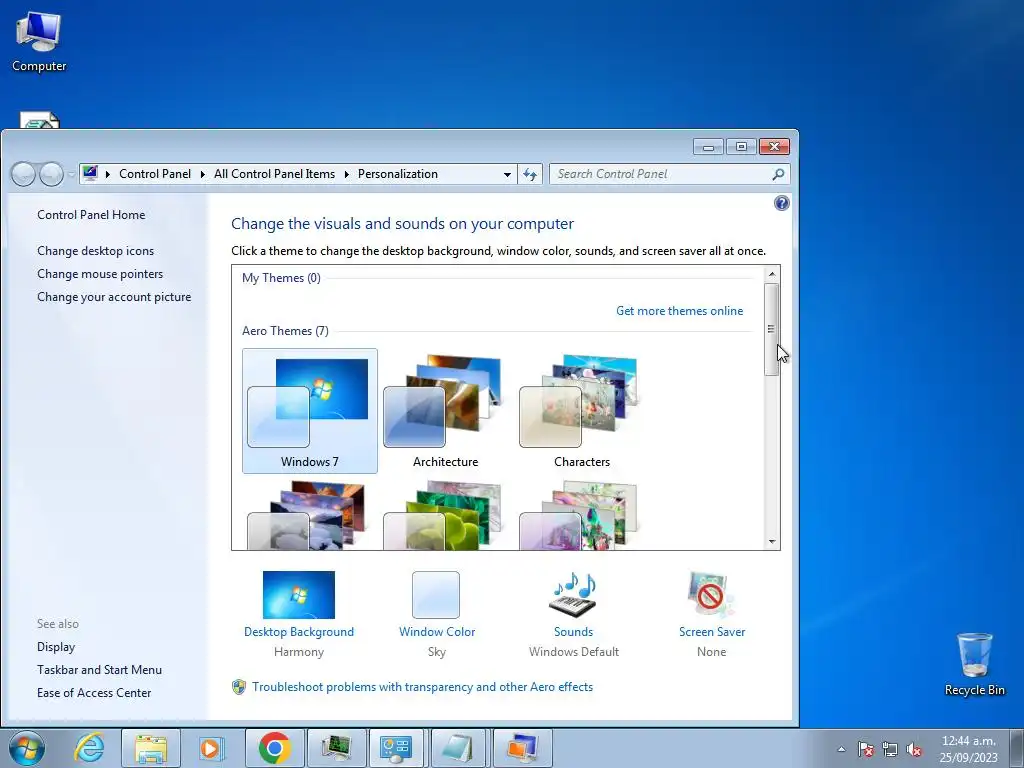Click the Sounds text link

click(573, 632)
